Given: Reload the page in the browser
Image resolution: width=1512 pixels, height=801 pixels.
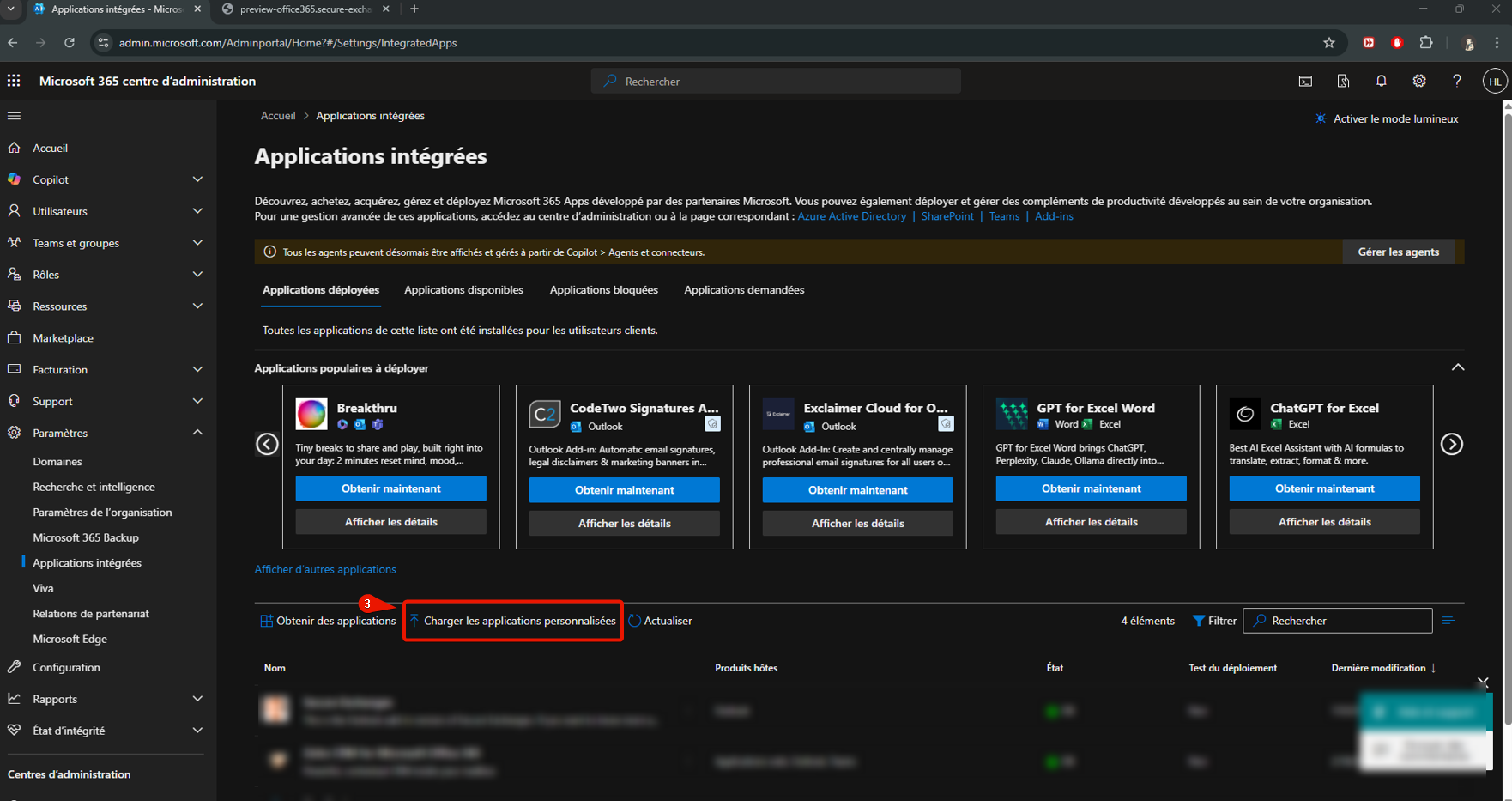Looking at the screenshot, I should point(70,43).
